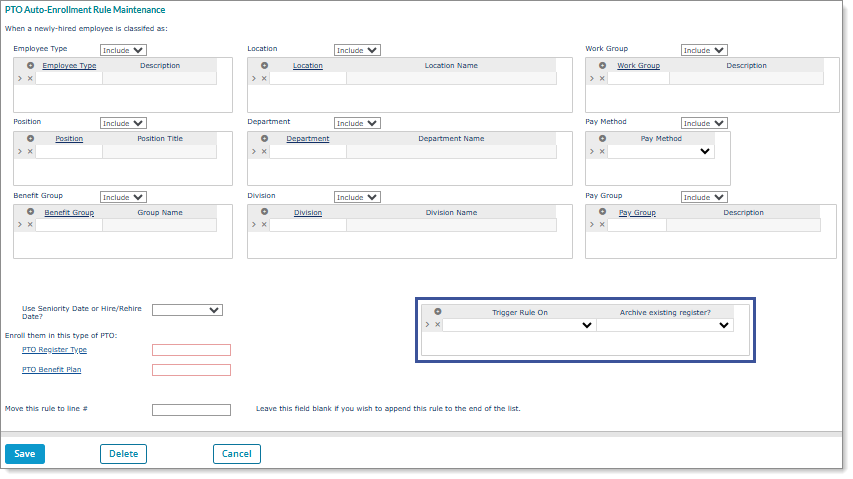Open the Employee Type Include dropdown

pos(124,50)
